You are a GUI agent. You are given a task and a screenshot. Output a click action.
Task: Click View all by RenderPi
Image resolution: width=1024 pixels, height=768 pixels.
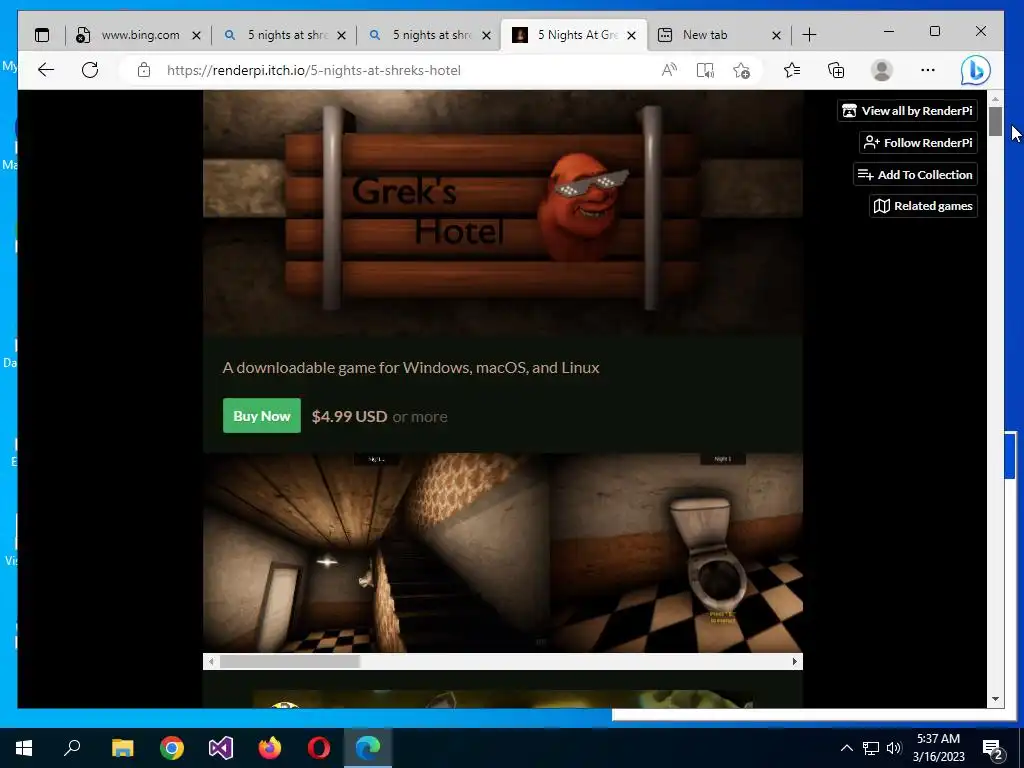907,111
